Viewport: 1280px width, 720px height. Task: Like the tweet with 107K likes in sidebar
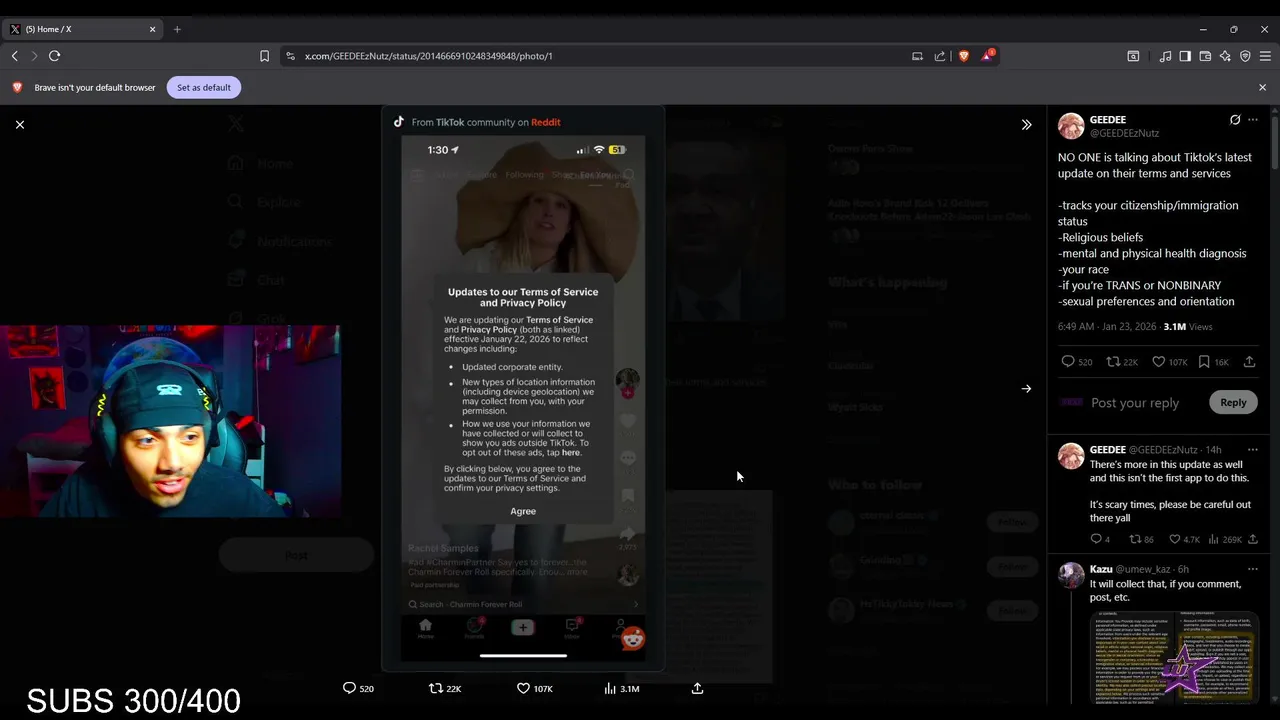(x=1169, y=362)
